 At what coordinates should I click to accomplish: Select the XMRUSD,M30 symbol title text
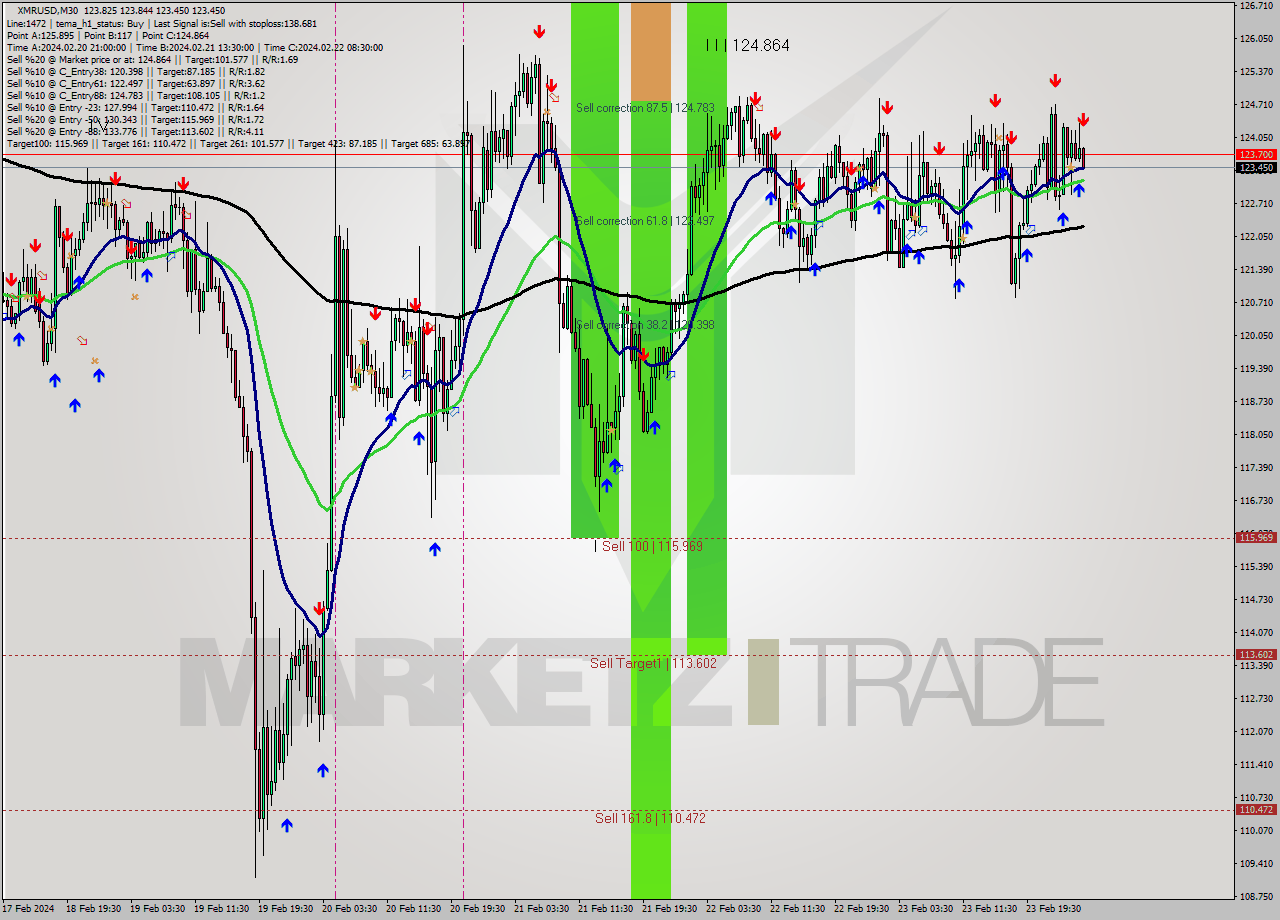click(x=48, y=10)
